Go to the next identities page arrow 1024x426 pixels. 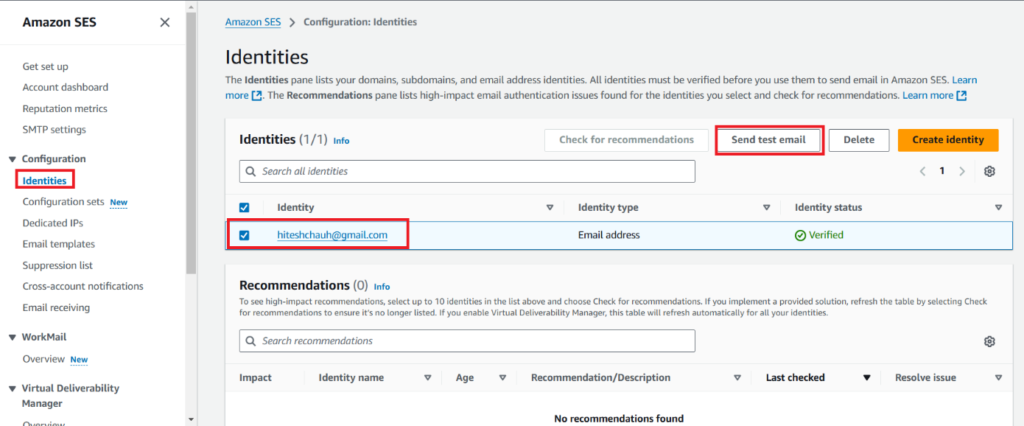pyautogui.click(x=962, y=171)
